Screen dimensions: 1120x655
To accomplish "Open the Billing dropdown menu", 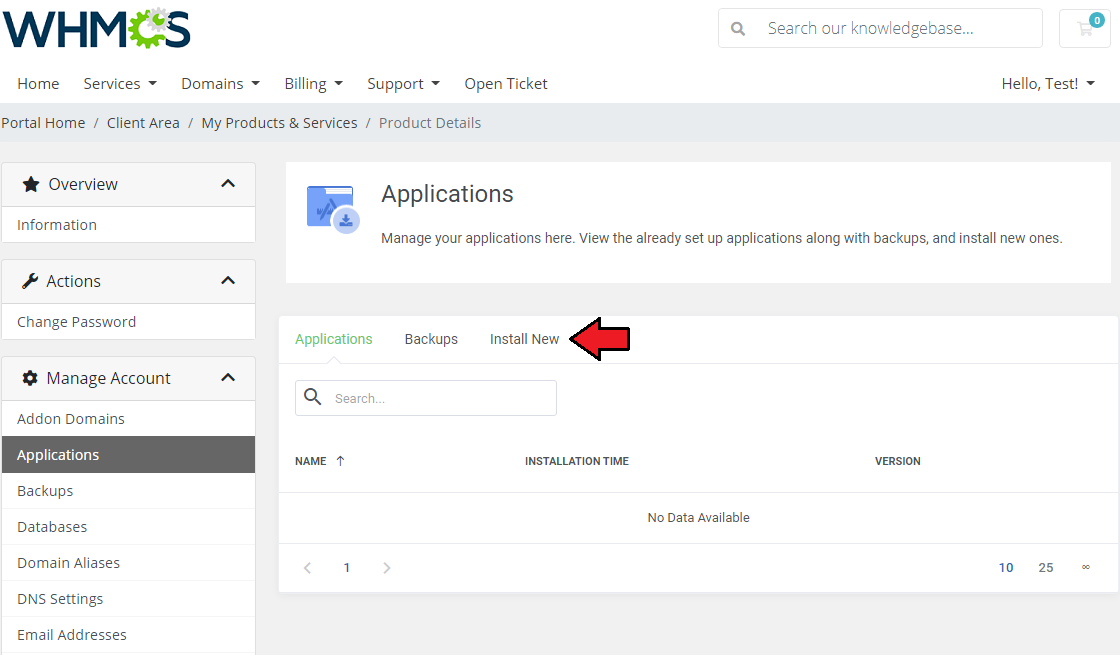I will click(x=314, y=84).
